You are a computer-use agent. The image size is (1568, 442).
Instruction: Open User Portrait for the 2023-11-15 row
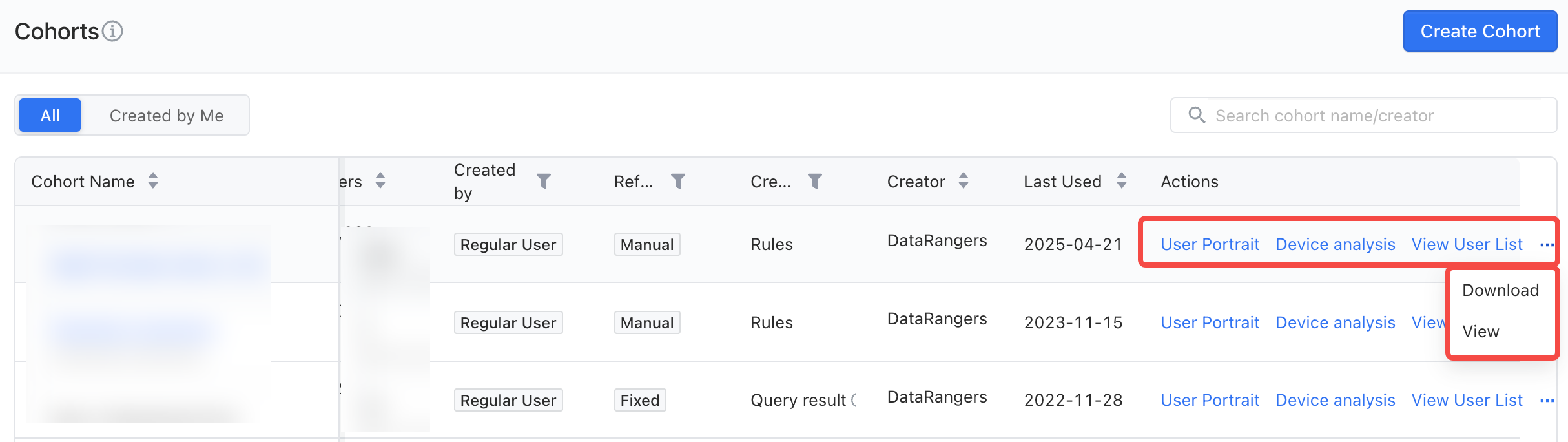tap(1210, 322)
